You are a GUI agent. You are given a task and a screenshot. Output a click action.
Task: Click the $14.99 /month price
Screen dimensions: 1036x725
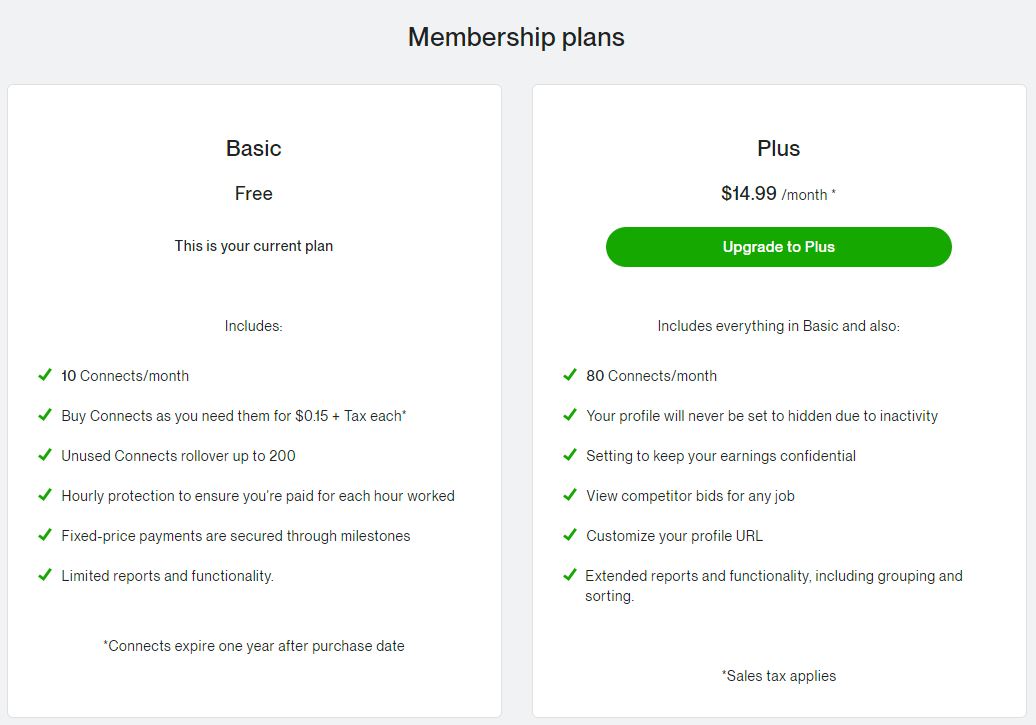point(777,194)
